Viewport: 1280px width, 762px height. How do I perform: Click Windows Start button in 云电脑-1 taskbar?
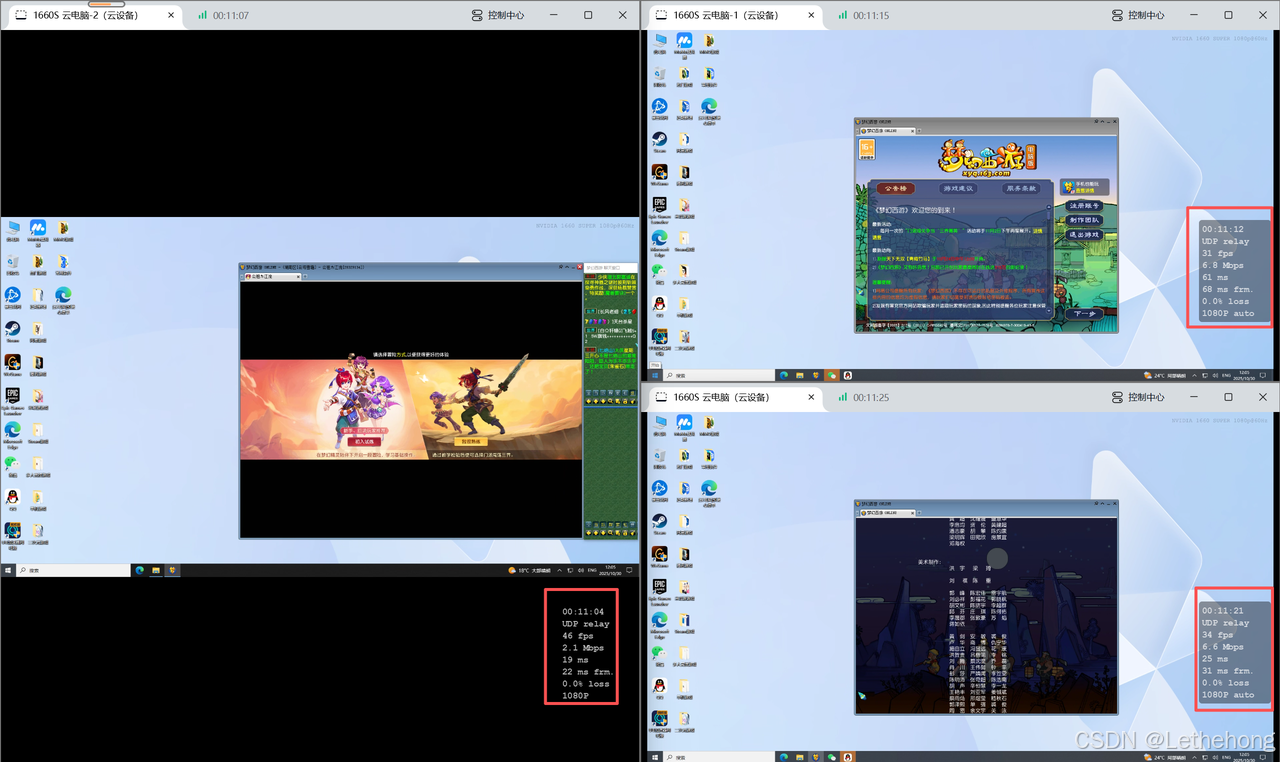coord(655,375)
